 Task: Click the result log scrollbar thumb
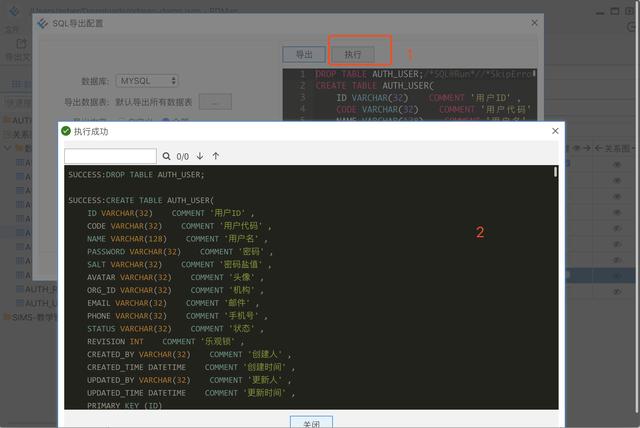pyautogui.click(x=555, y=172)
